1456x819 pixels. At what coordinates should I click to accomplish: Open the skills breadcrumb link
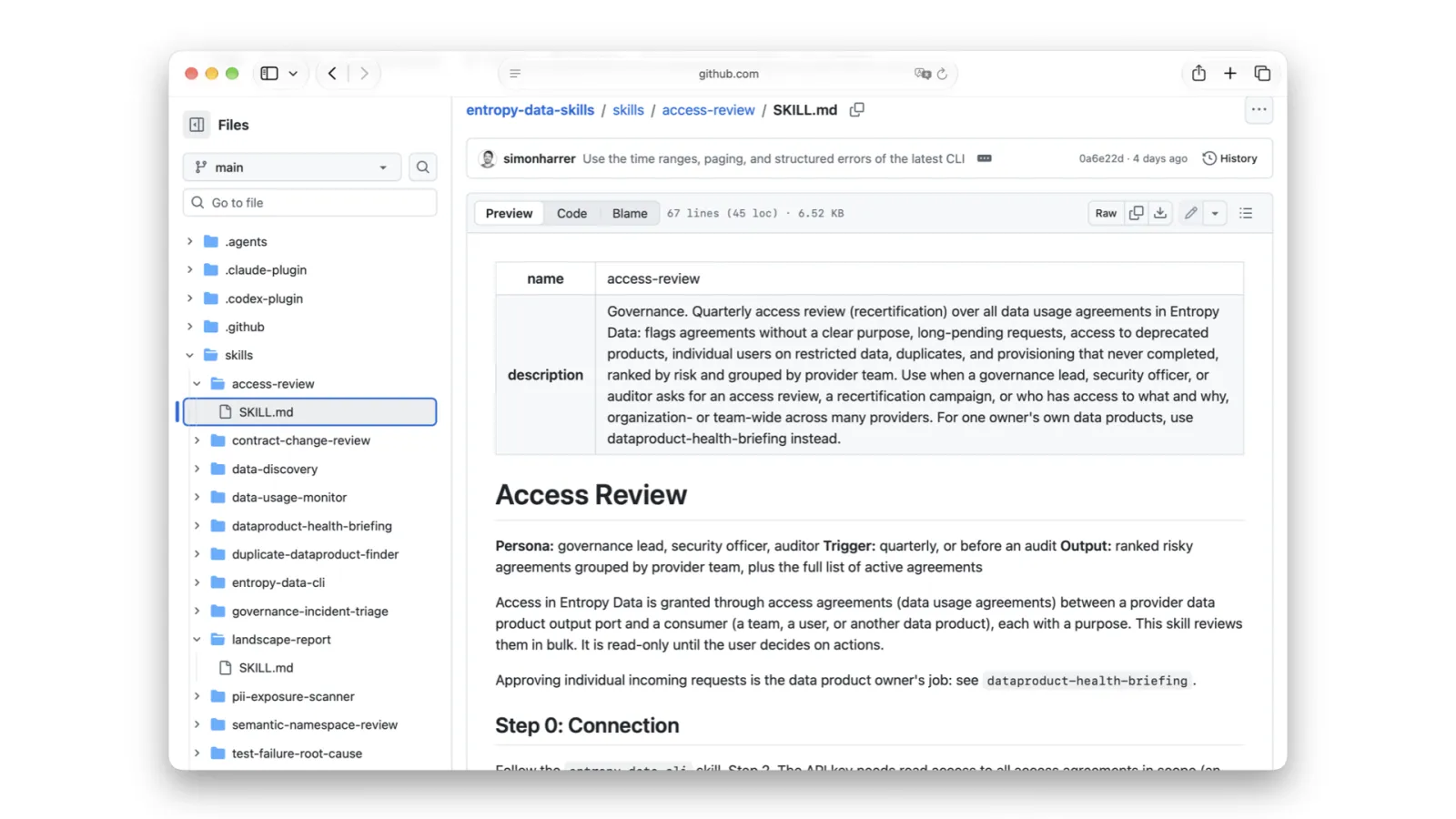(x=628, y=110)
